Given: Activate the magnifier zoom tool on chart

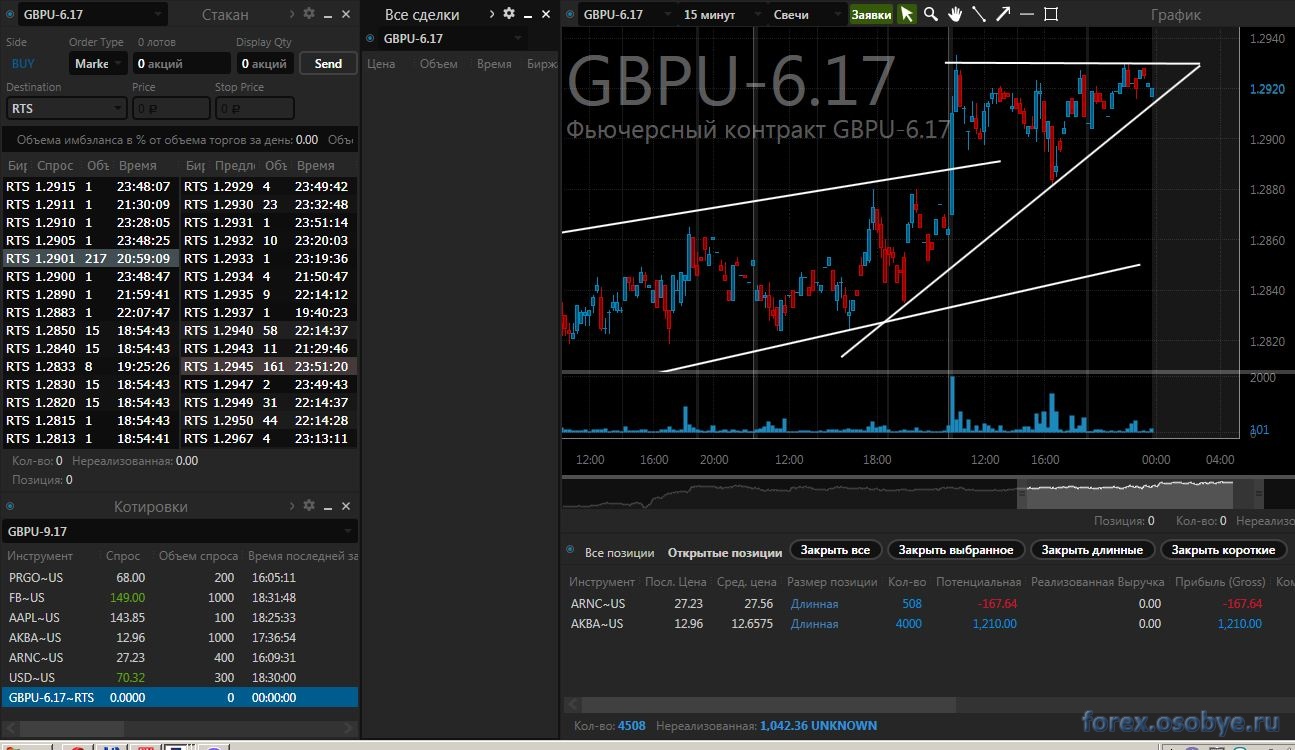Looking at the screenshot, I should pos(931,14).
